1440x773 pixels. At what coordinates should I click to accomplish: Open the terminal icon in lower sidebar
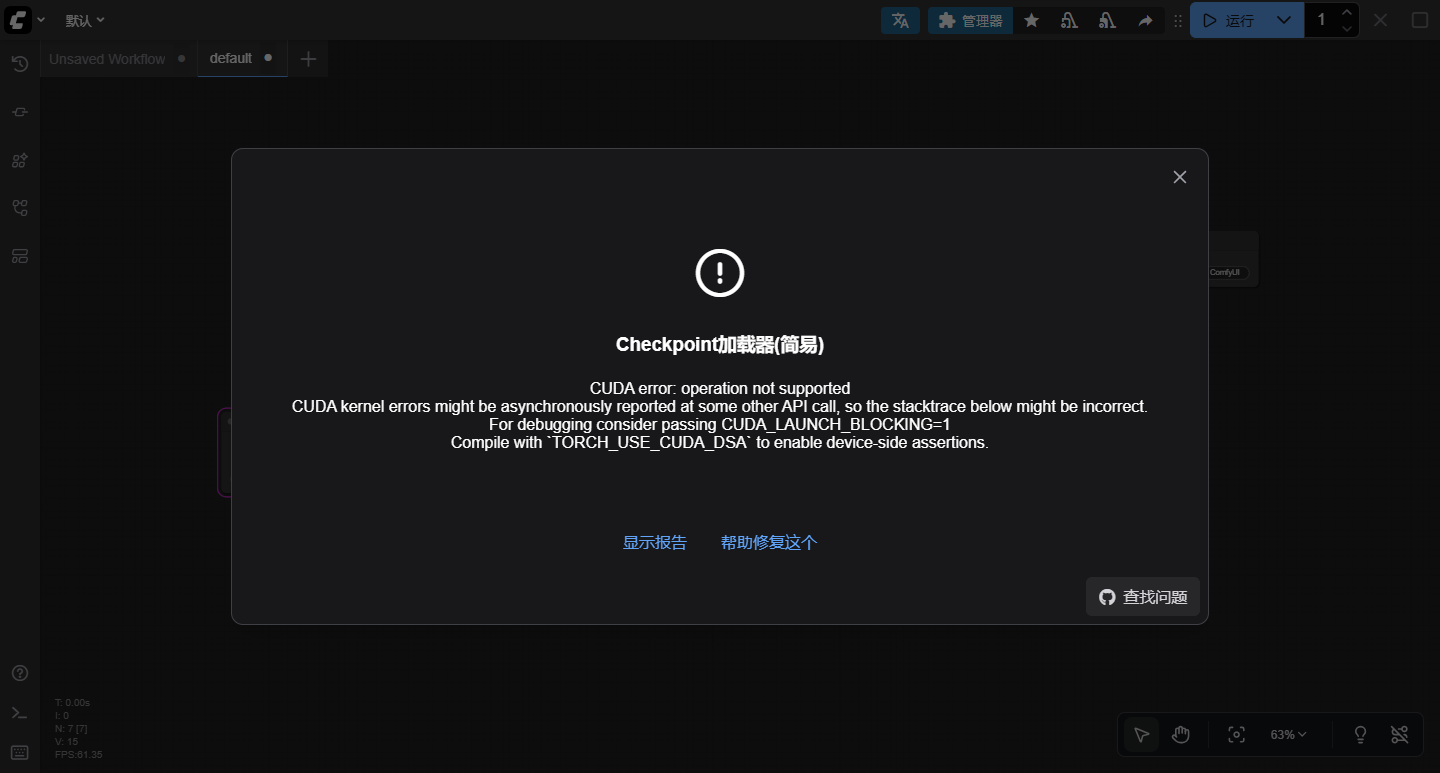click(19, 712)
